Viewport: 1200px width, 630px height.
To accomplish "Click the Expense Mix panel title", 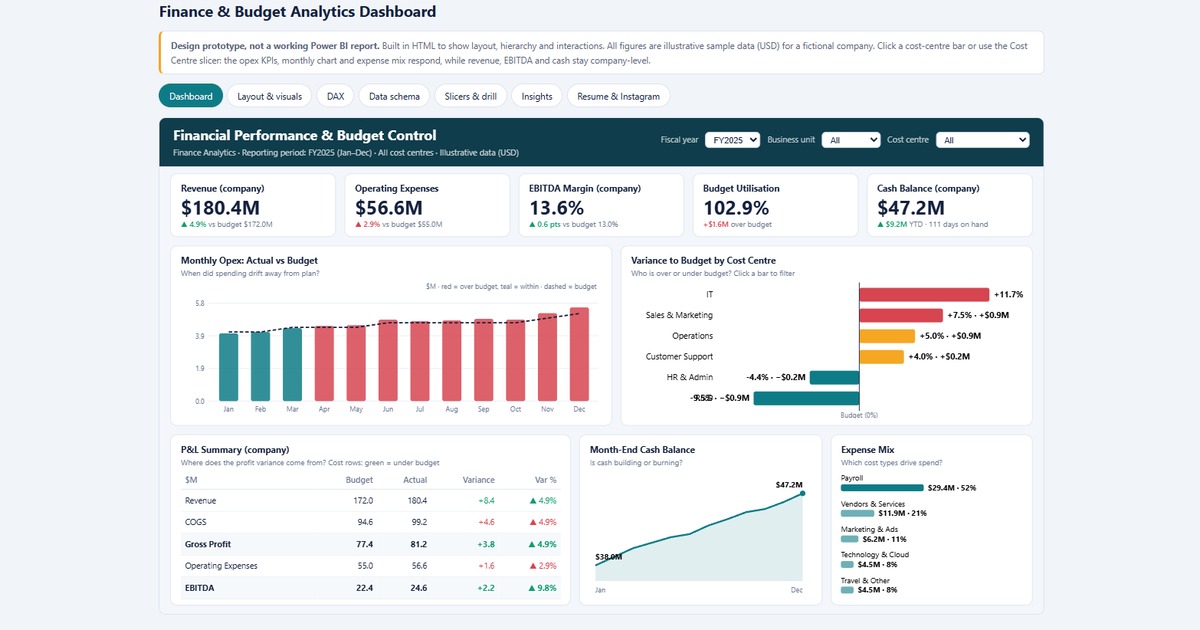I will 869,450.
